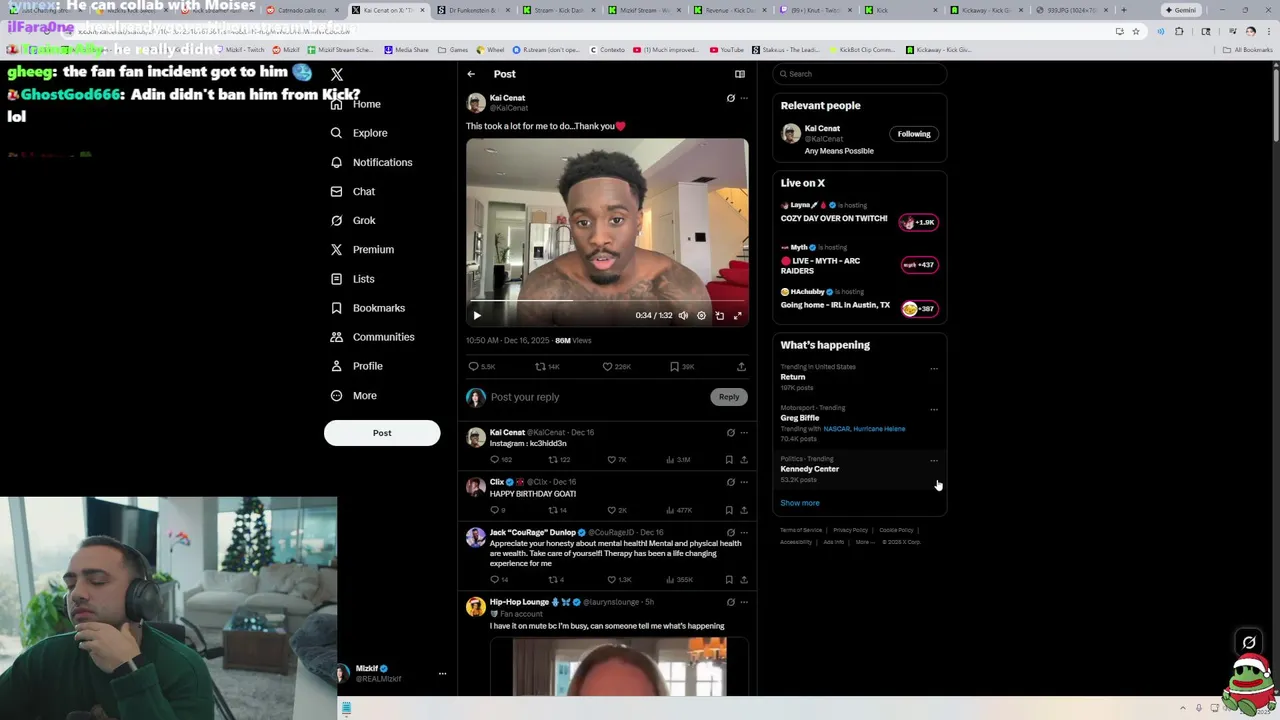Image resolution: width=1280 pixels, height=720 pixels.
Task: Open Grok from the sidebar
Action: click(353, 220)
